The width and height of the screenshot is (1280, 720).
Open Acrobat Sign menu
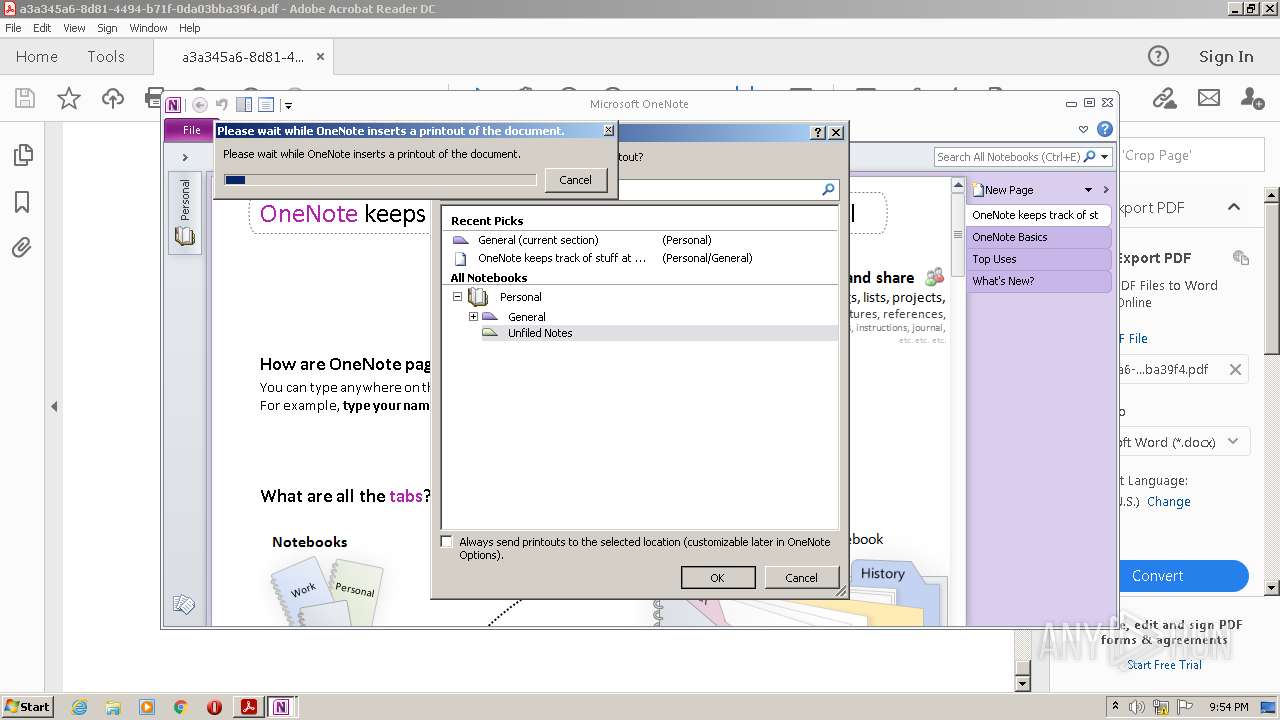[x=107, y=28]
